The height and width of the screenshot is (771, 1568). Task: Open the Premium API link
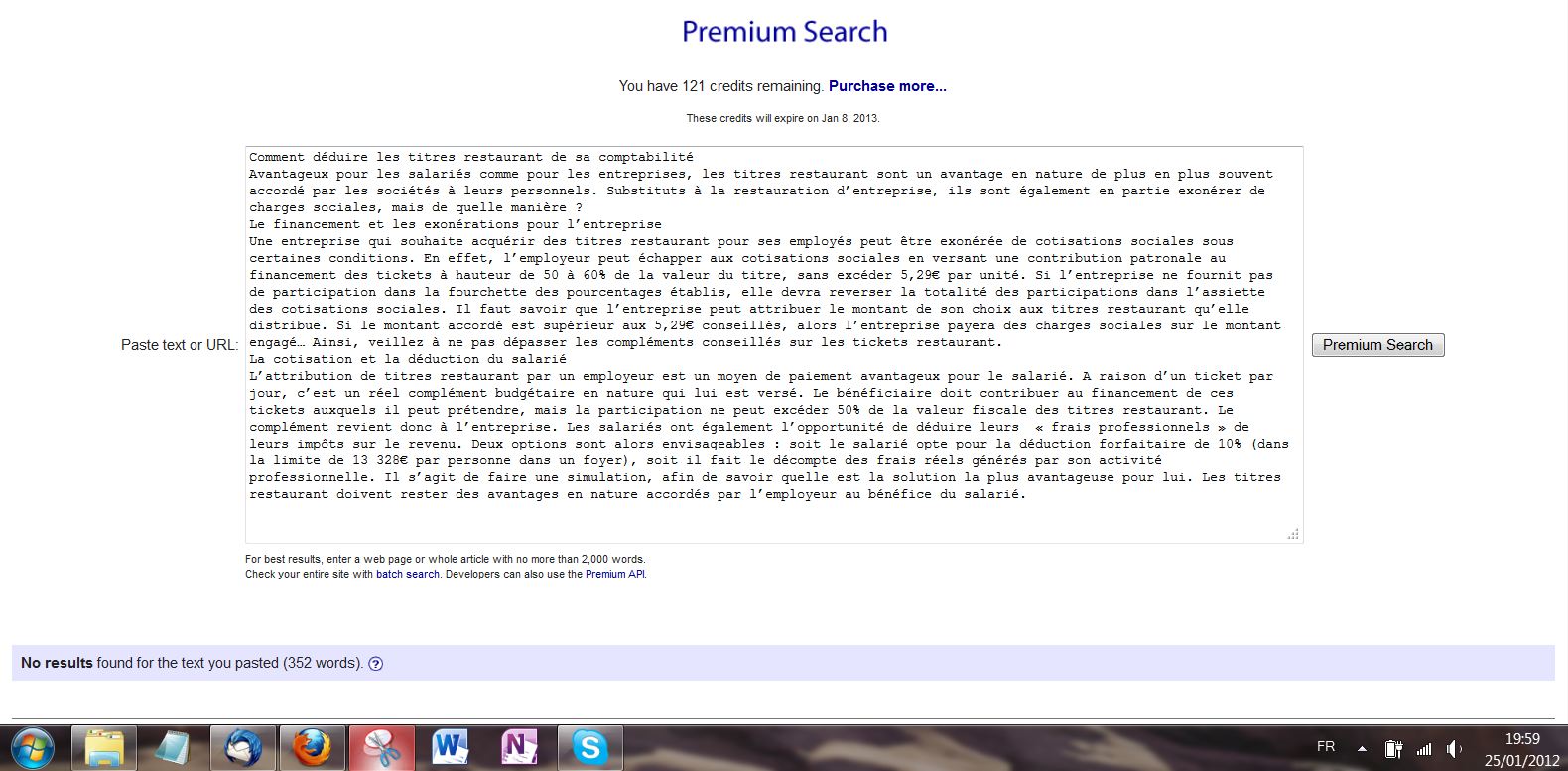coord(614,574)
